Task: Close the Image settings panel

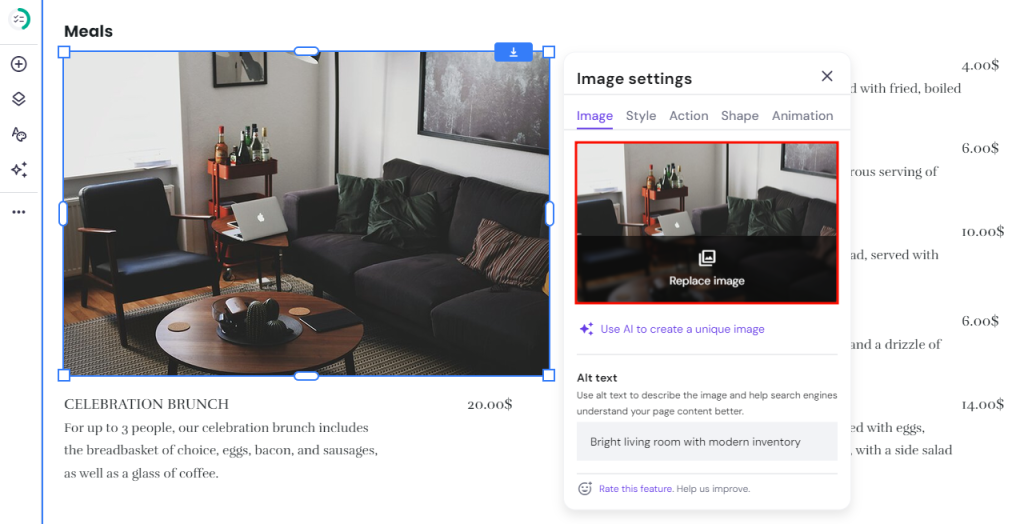Action: point(827,76)
